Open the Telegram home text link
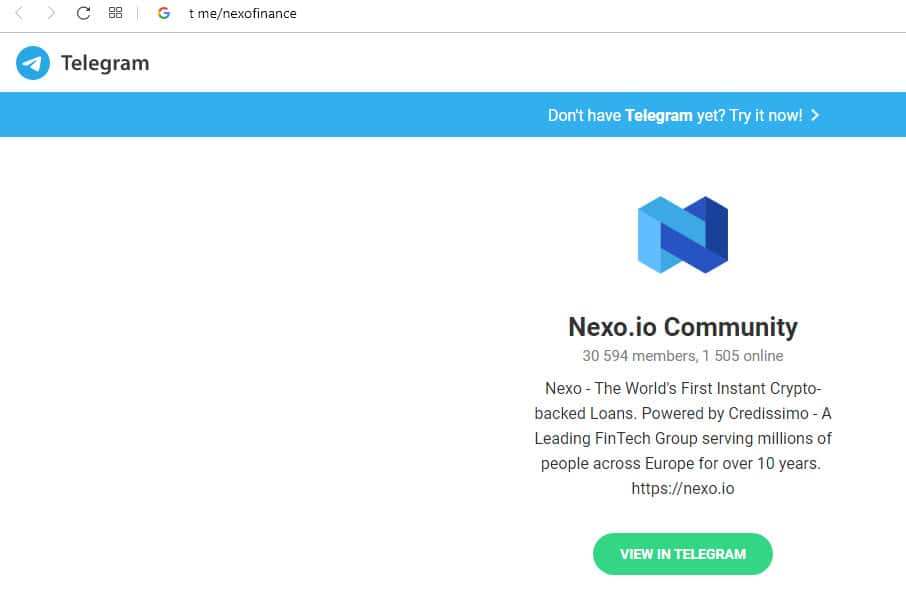This screenshot has height=606, width=906. coord(105,63)
